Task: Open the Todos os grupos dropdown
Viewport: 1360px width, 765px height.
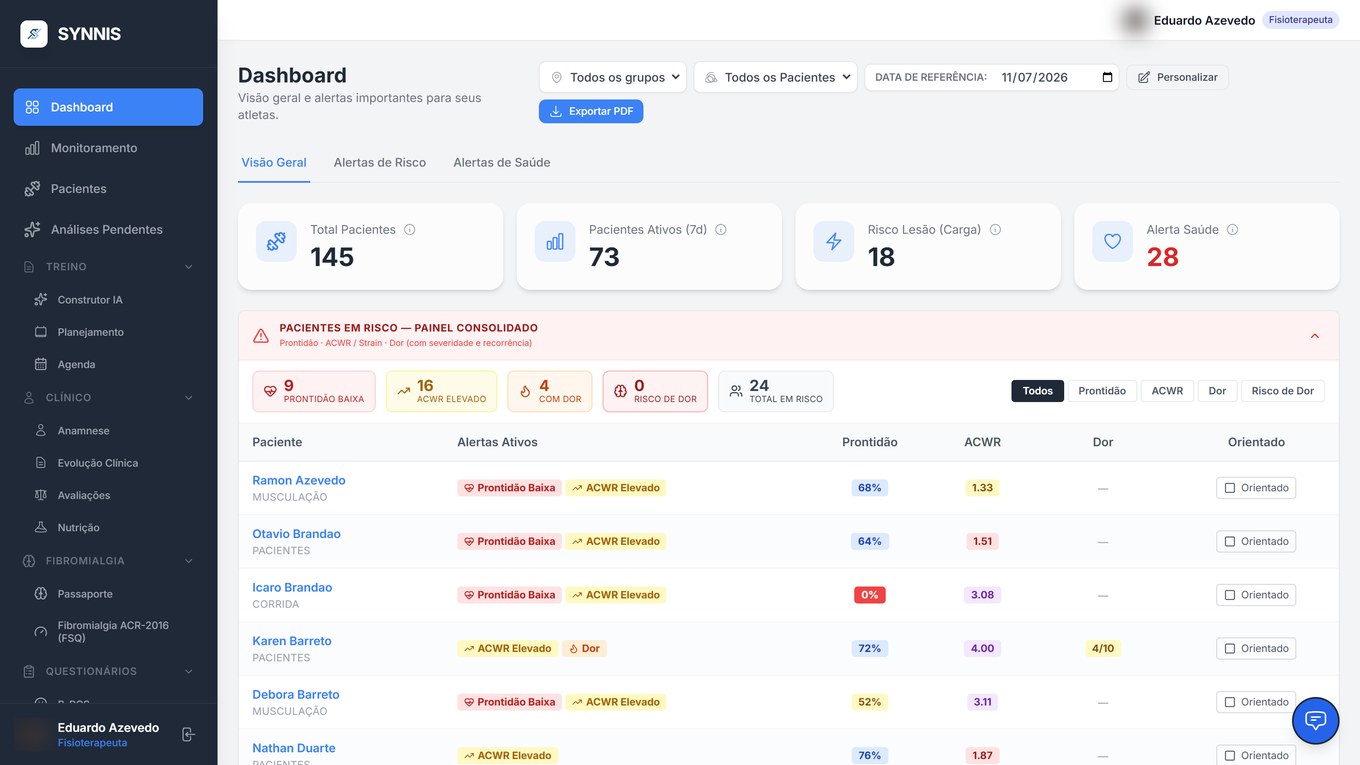Action: pyautogui.click(x=613, y=77)
